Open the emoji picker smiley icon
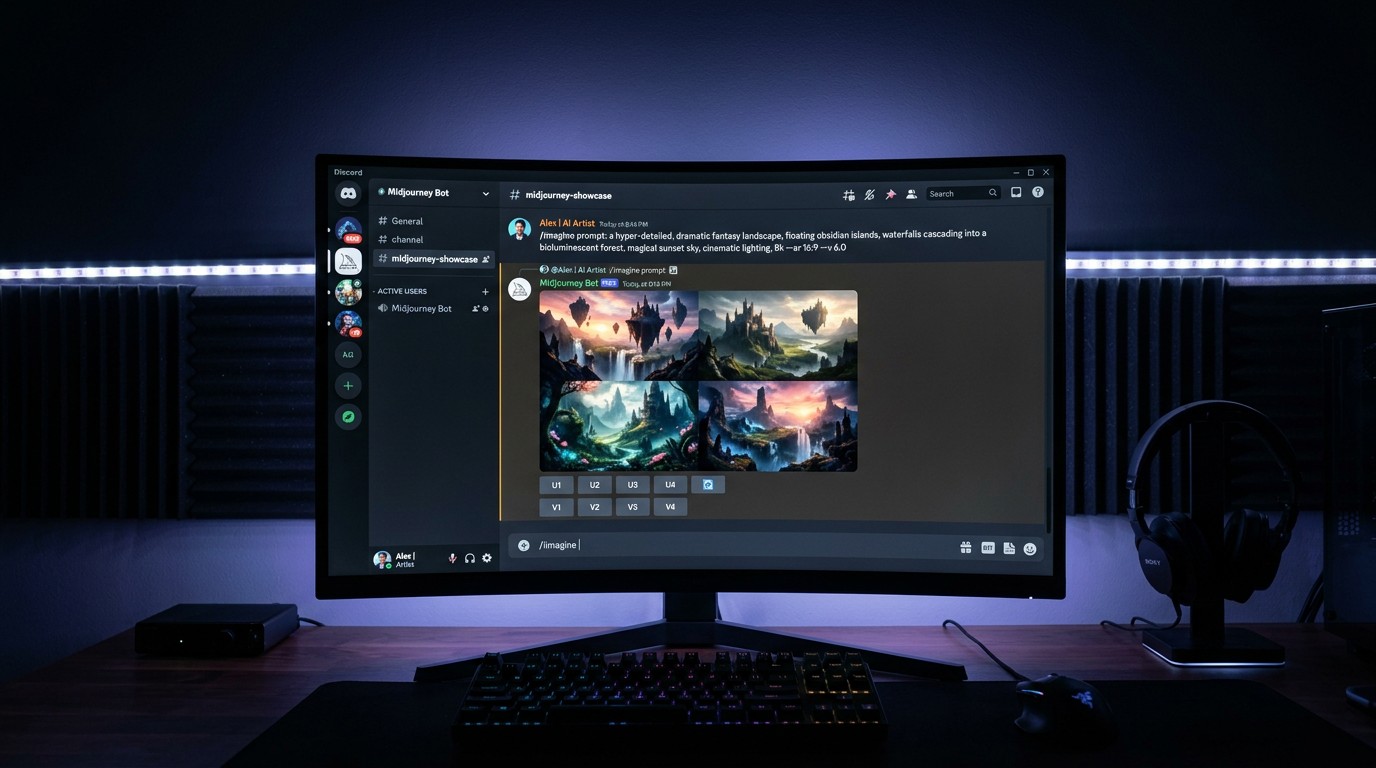 [x=1030, y=548]
